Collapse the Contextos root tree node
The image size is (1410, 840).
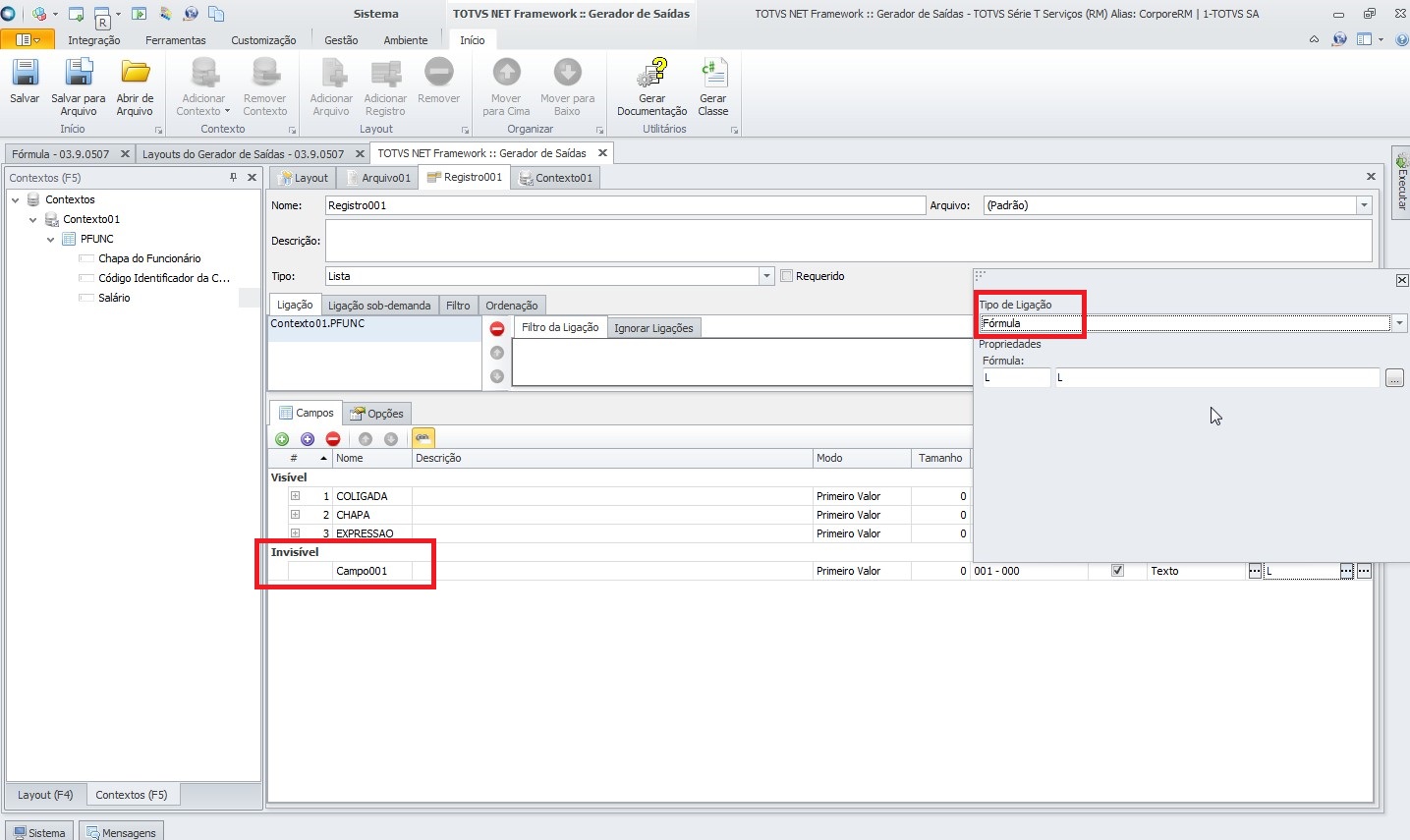point(16,199)
